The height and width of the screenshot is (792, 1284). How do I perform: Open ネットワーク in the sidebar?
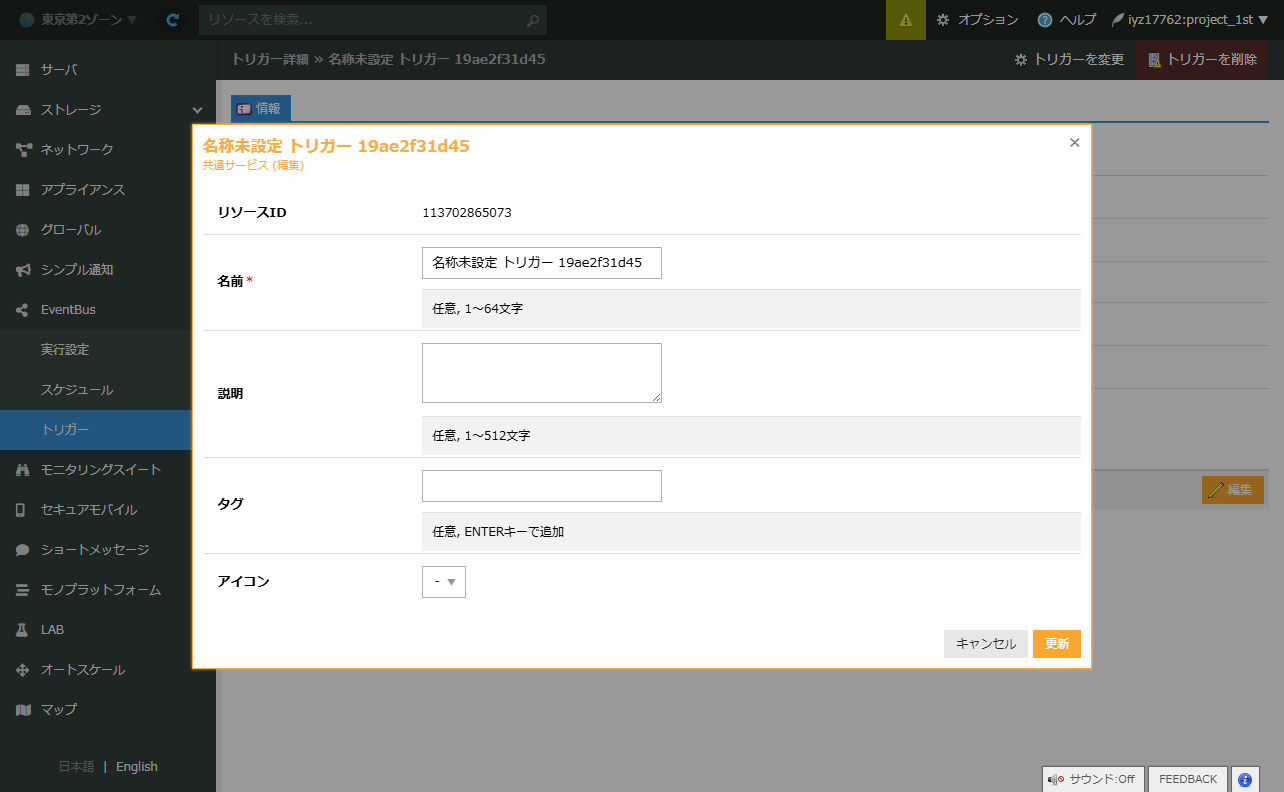(76, 150)
